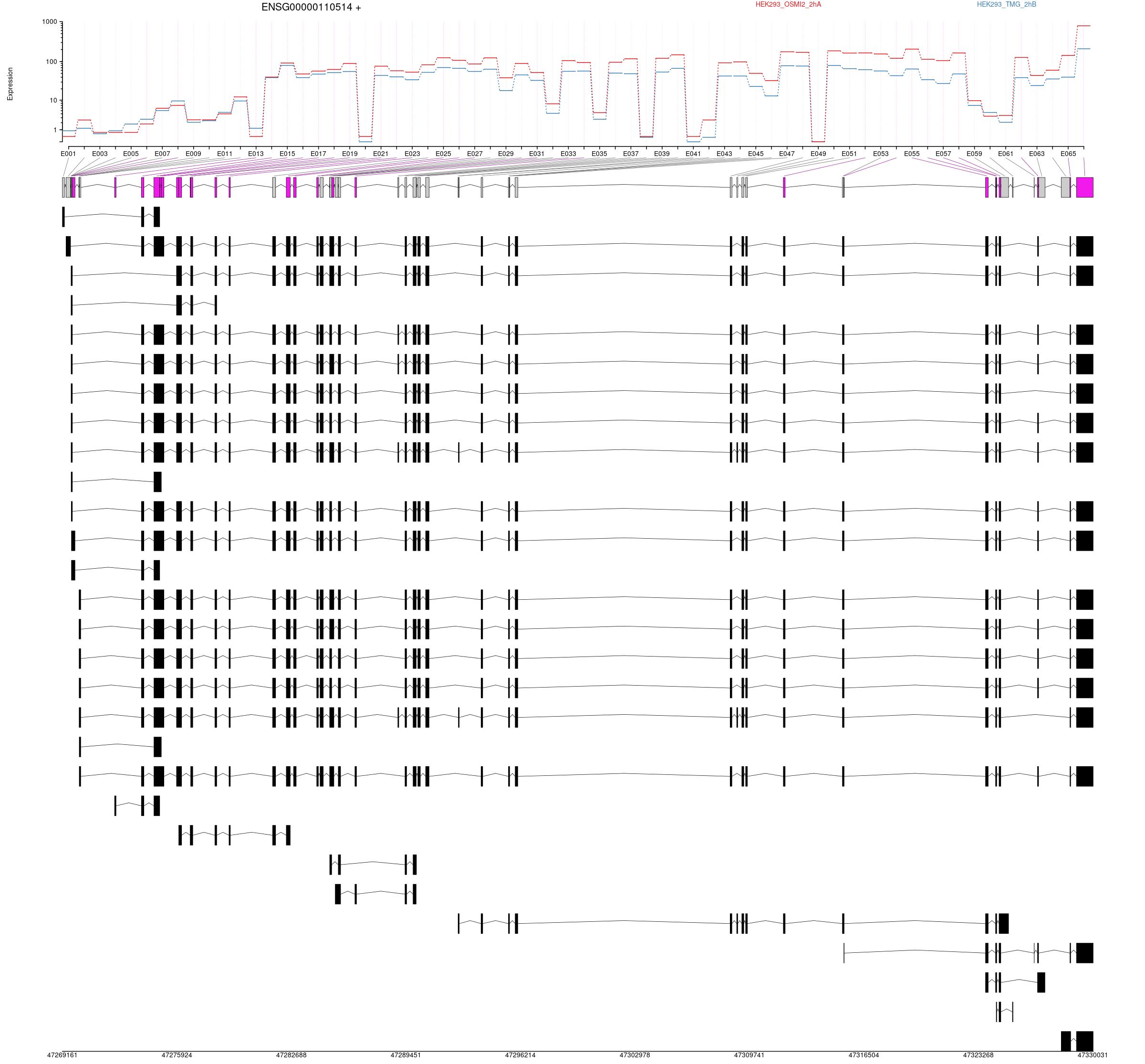Select exon label E043
This screenshot has width=1145, height=1064.
[724, 154]
